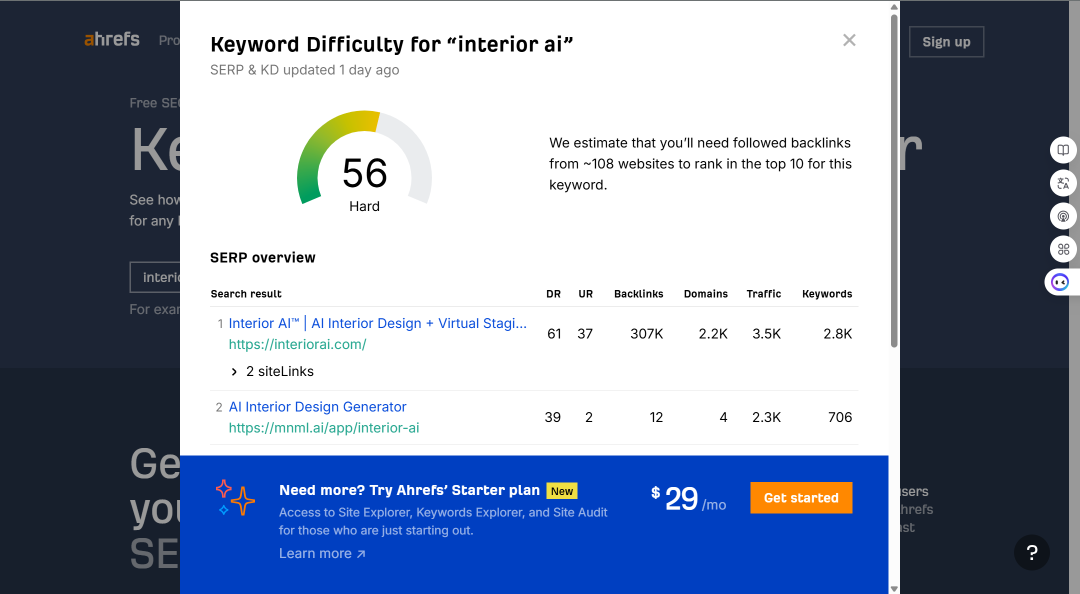This screenshot has height=594, width=1080.
Task: Click the 12 backlinks value
Action: coord(656,417)
